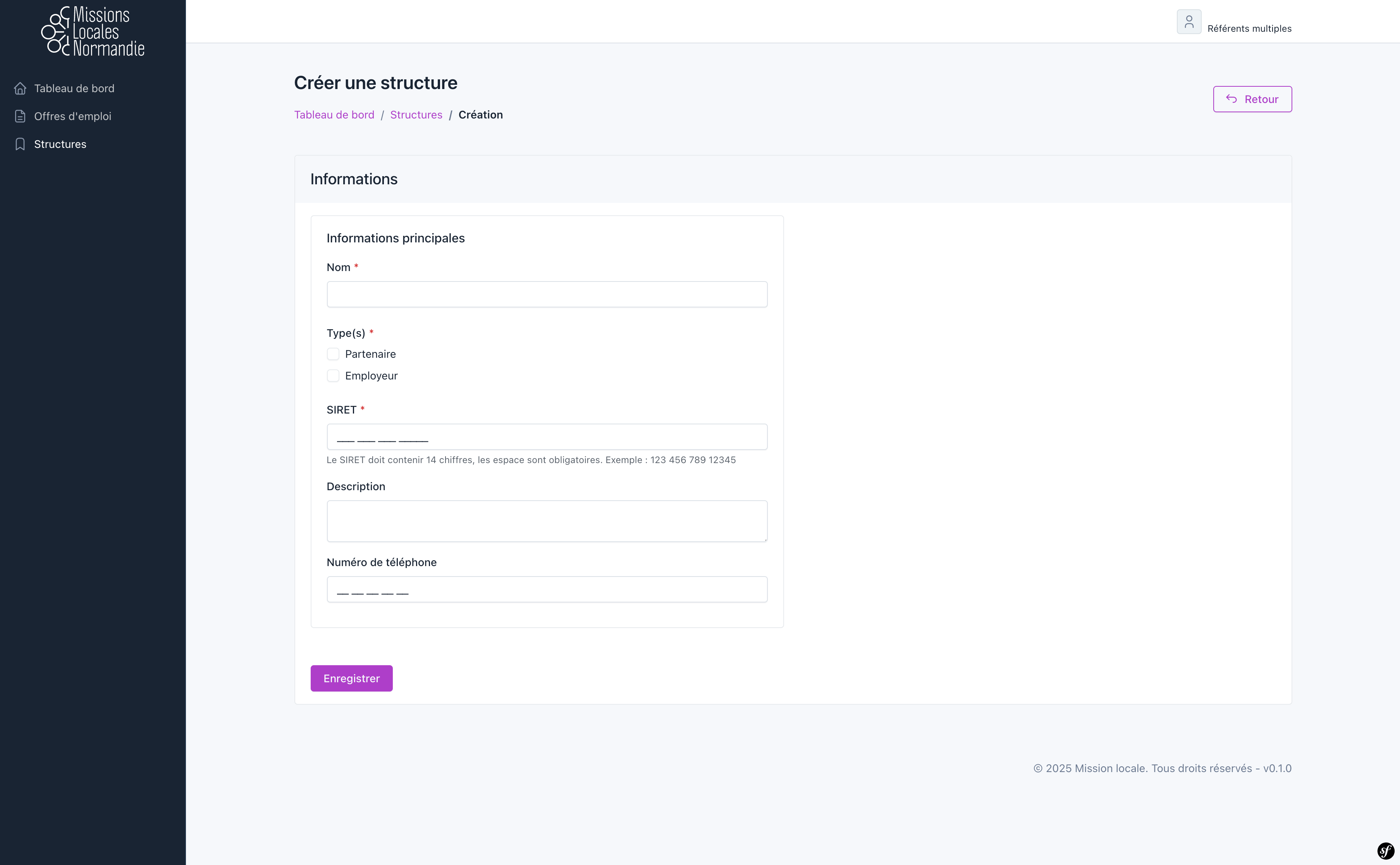Check the Partenaire checkbox
The image size is (1400, 865).
[x=333, y=354]
